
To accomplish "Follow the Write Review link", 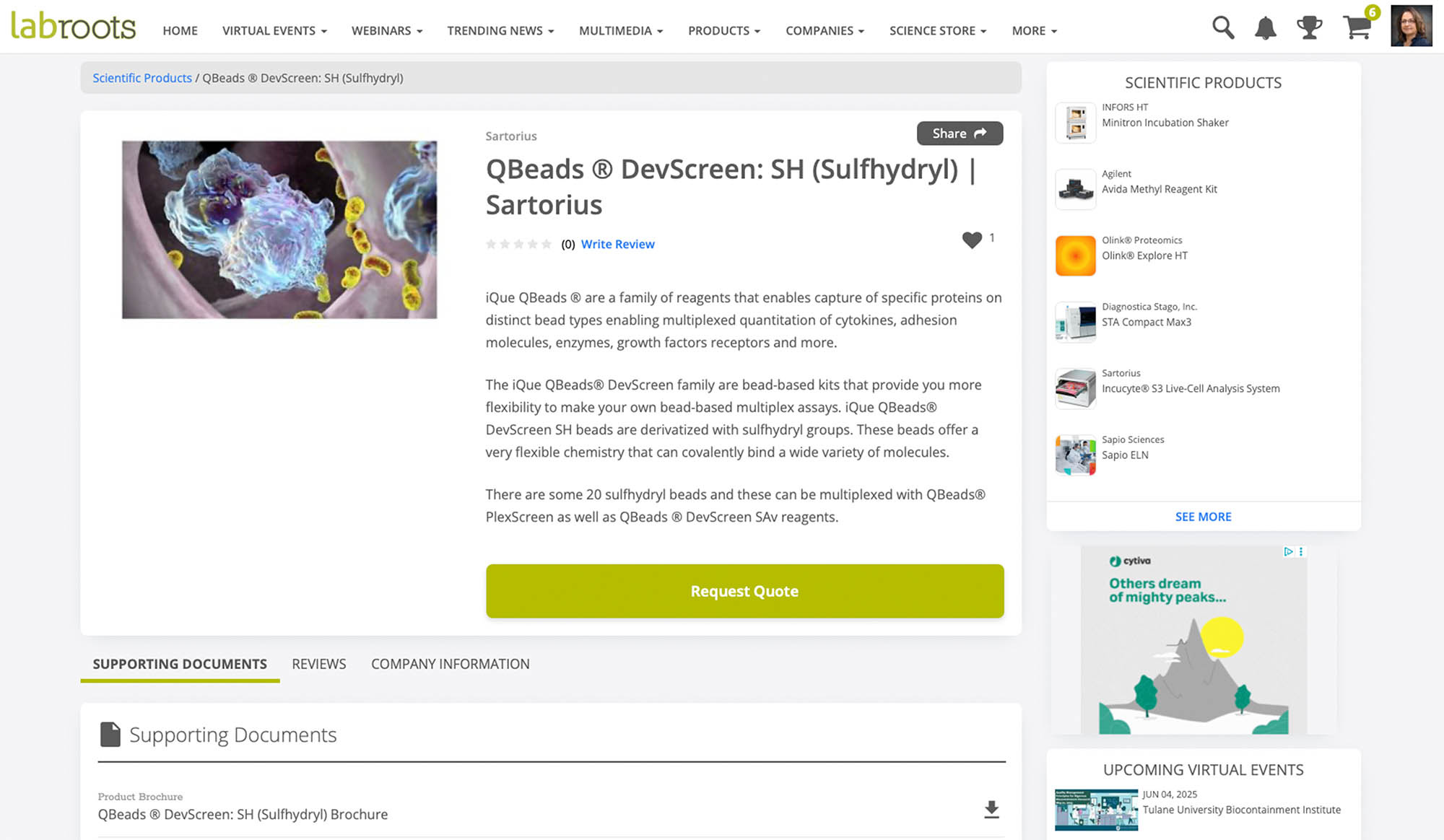I will pyautogui.click(x=618, y=244).
